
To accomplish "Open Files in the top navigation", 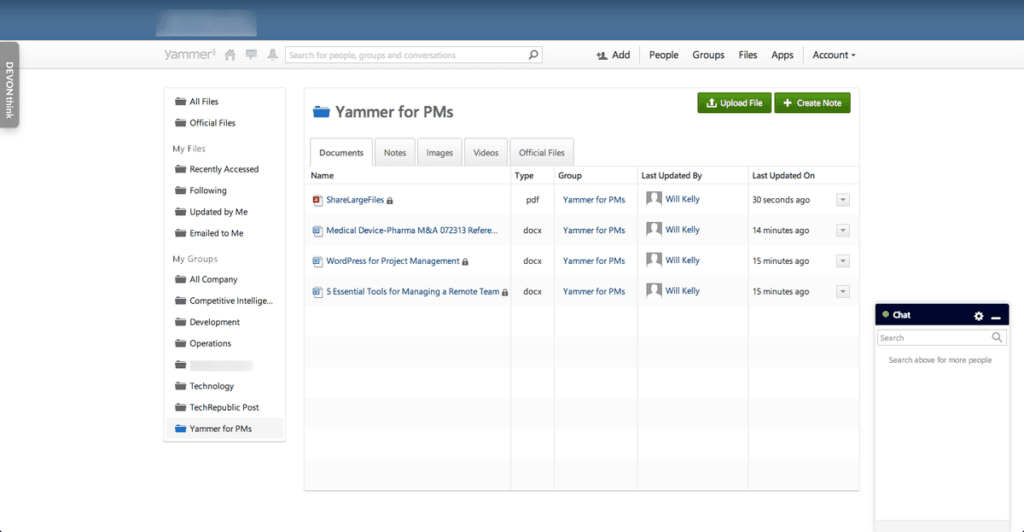I will point(748,55).
